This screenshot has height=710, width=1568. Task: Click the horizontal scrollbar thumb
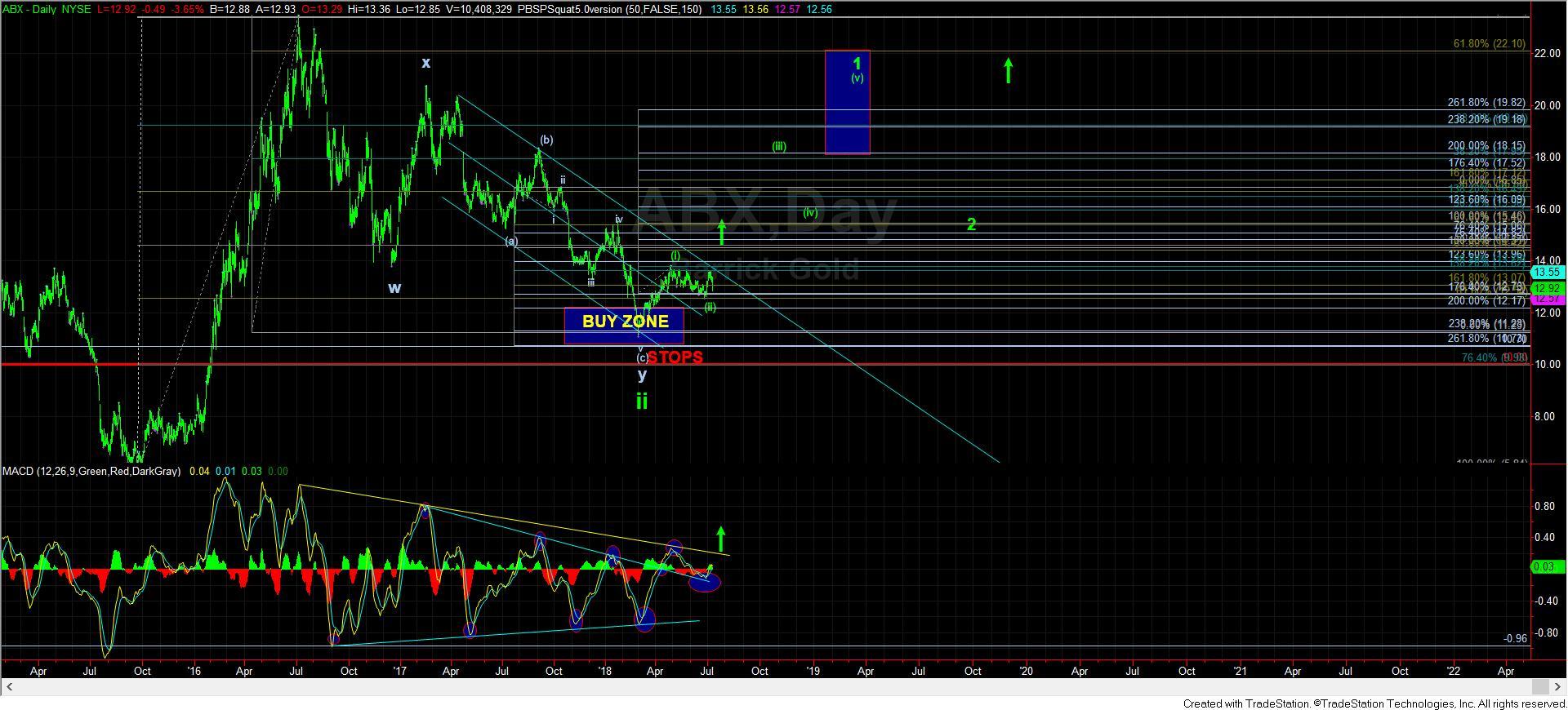point(1539,686)
